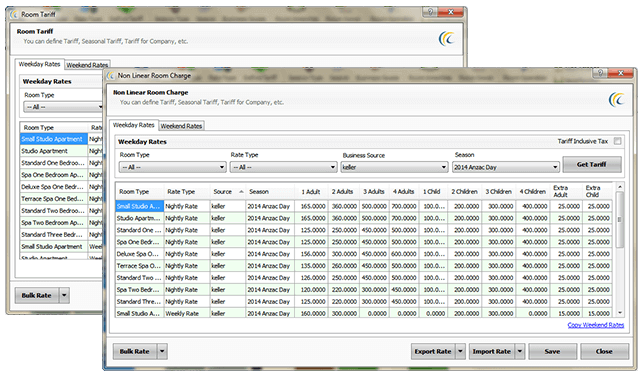Screen dimensions: 644x377
Task: Select Standard Three Bedr... row in Room Tariff
Action: [x=61, y=234]
